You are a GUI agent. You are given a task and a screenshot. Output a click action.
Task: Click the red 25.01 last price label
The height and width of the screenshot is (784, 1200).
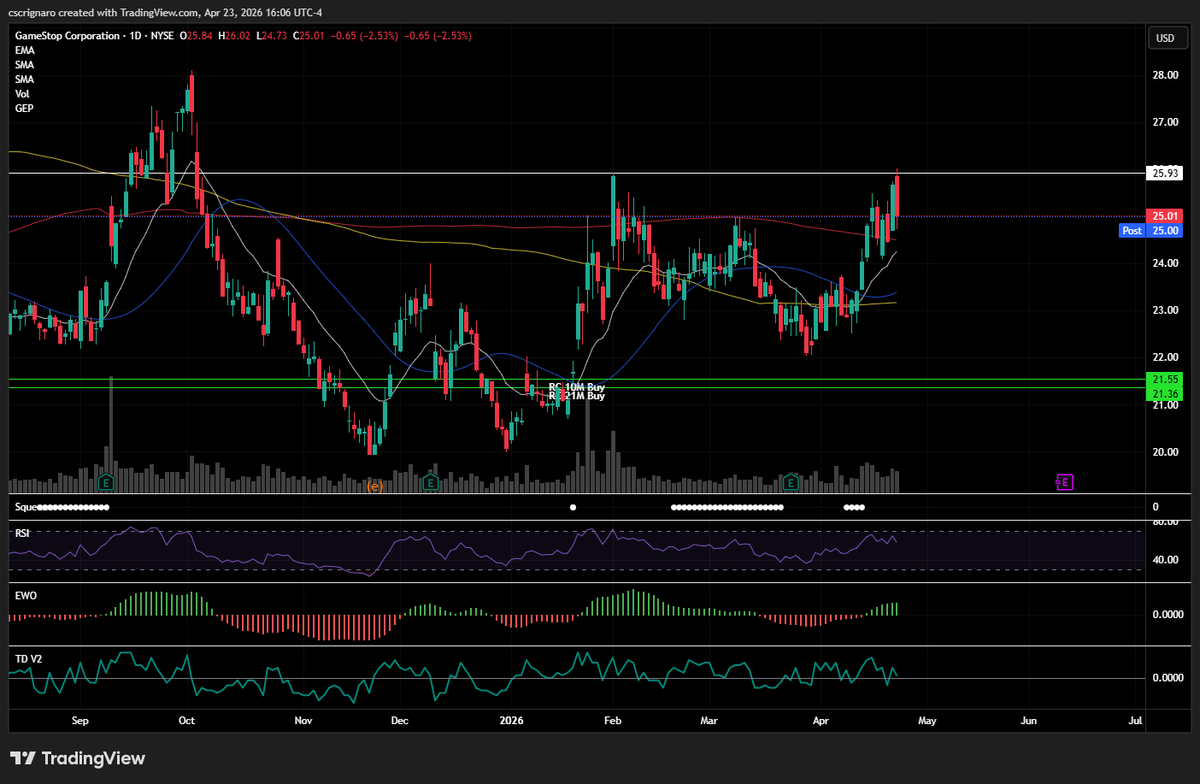tap(1165, 216)
